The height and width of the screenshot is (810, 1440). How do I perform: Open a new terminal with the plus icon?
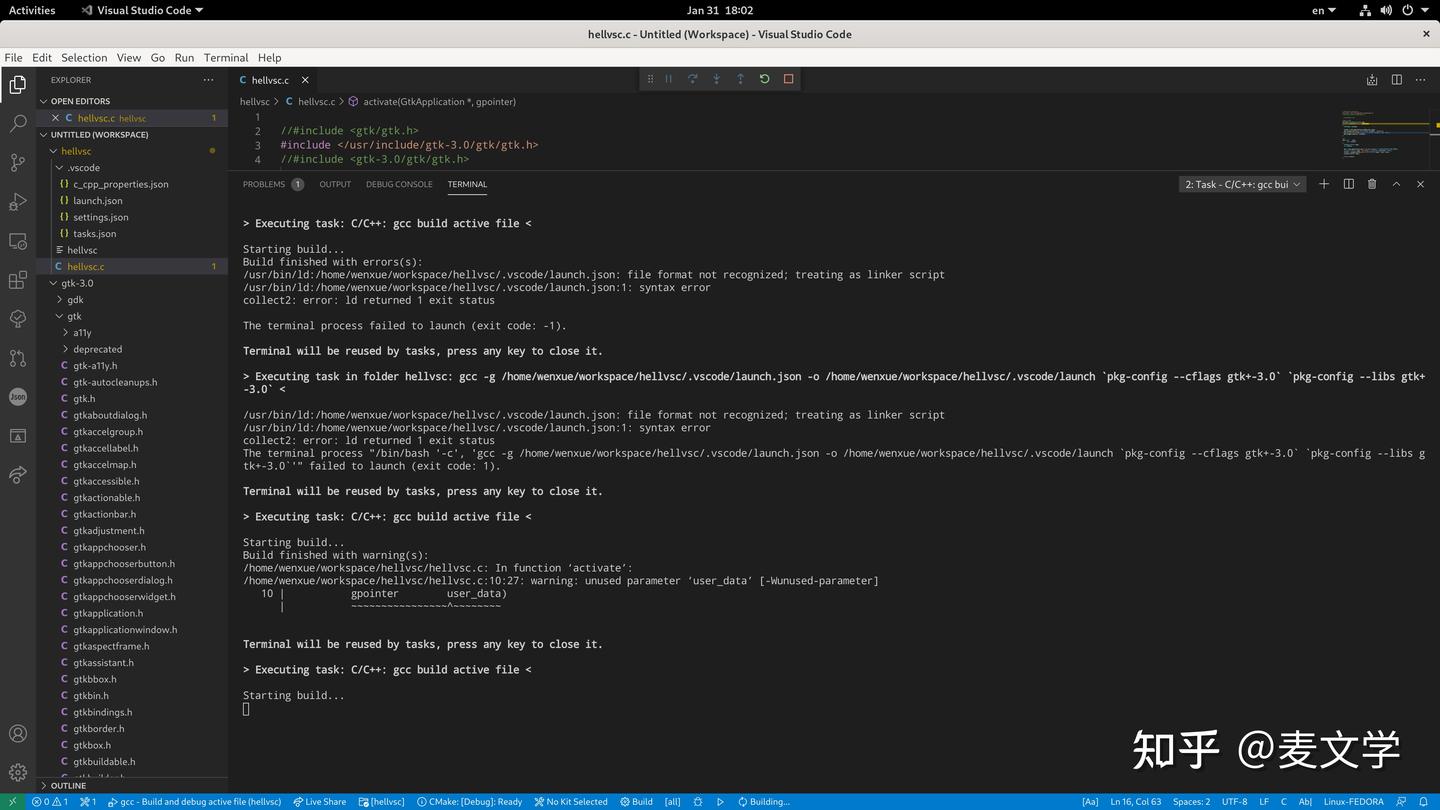click(x=1323, y=184)
